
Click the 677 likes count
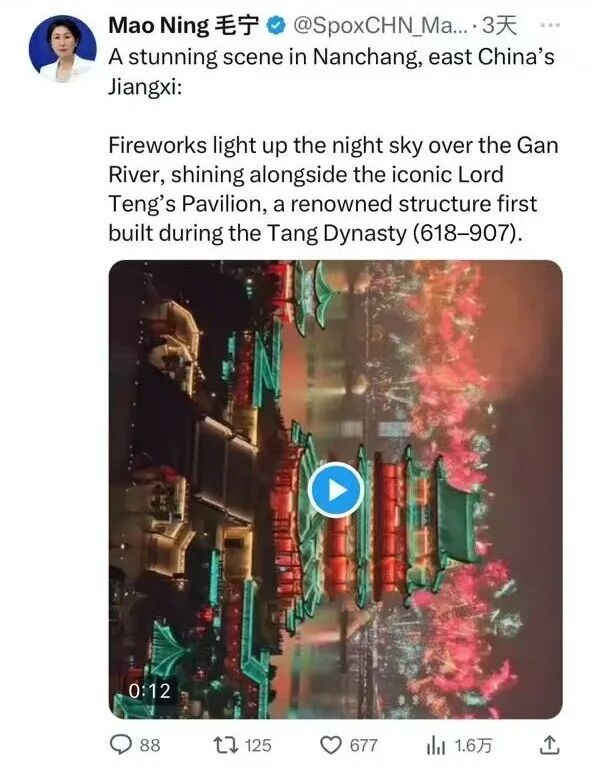tap(363, 745)
